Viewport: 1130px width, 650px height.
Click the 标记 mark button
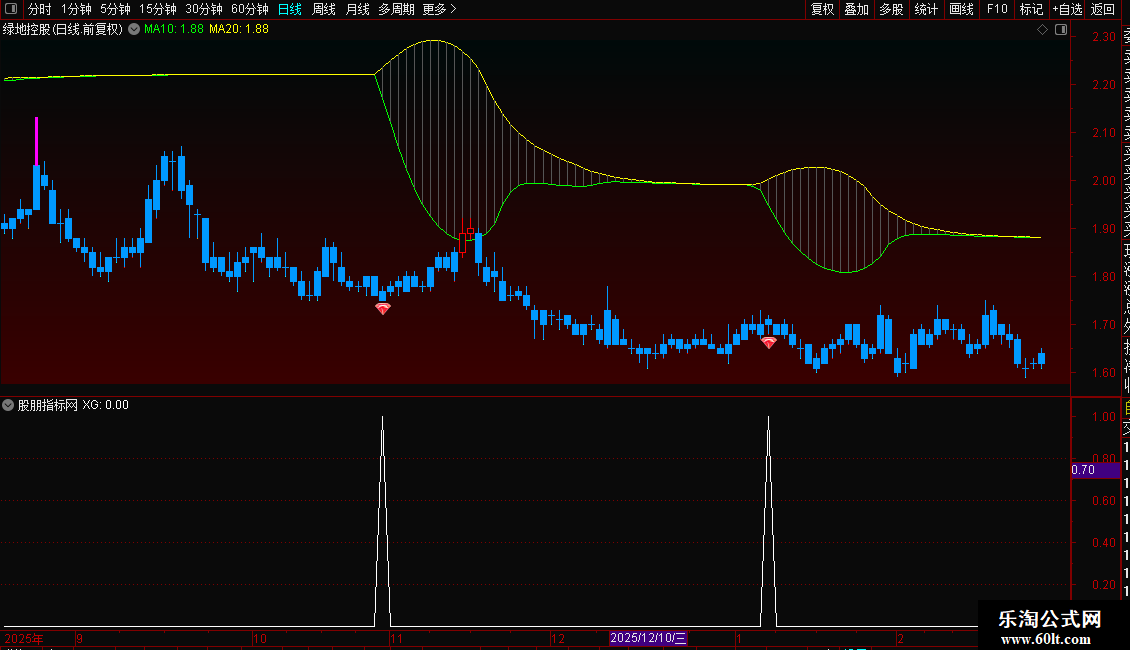tap(1031, 9)
